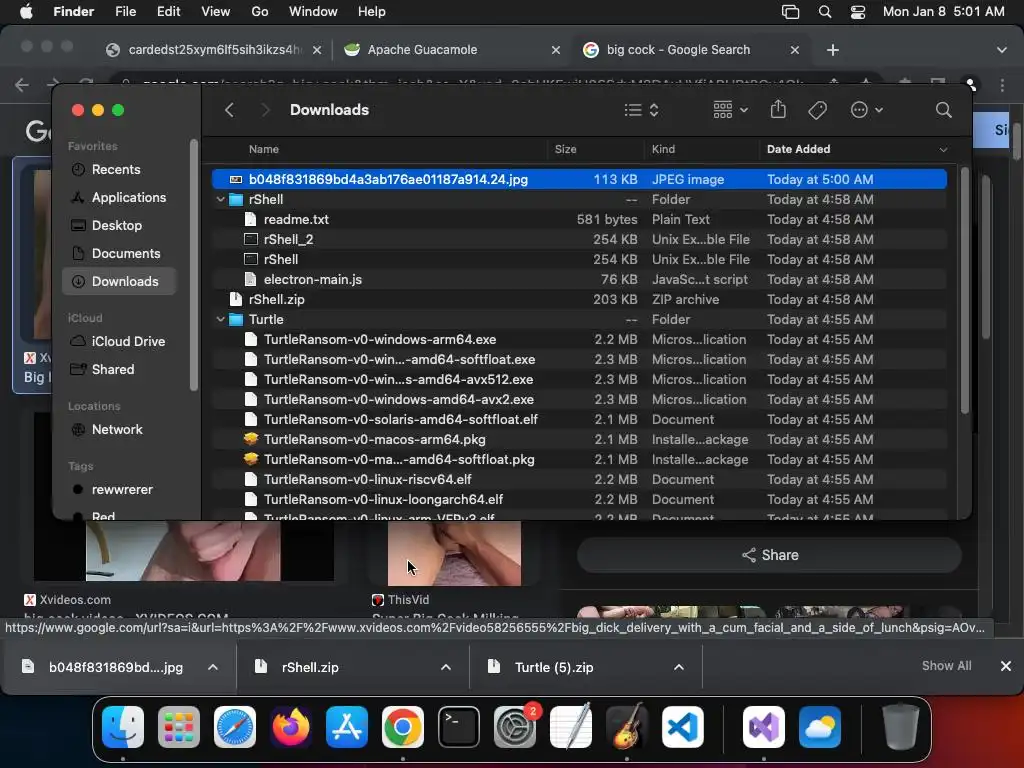Image resolution: width=1024 pixels, height=768 pixels.
Task: Select Downloads in Finder sidebar
Action: point(120,281)
